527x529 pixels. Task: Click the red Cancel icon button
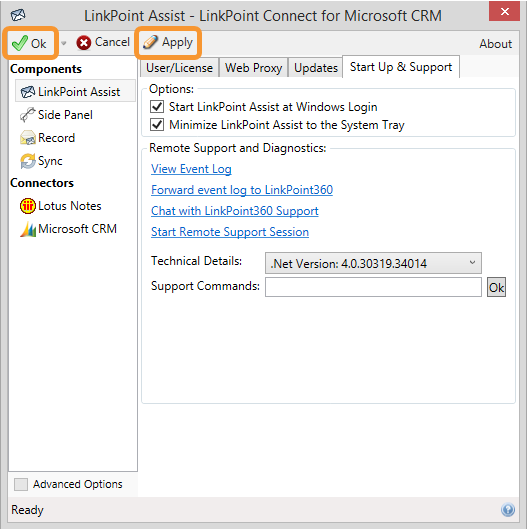(x=103, y=43)
